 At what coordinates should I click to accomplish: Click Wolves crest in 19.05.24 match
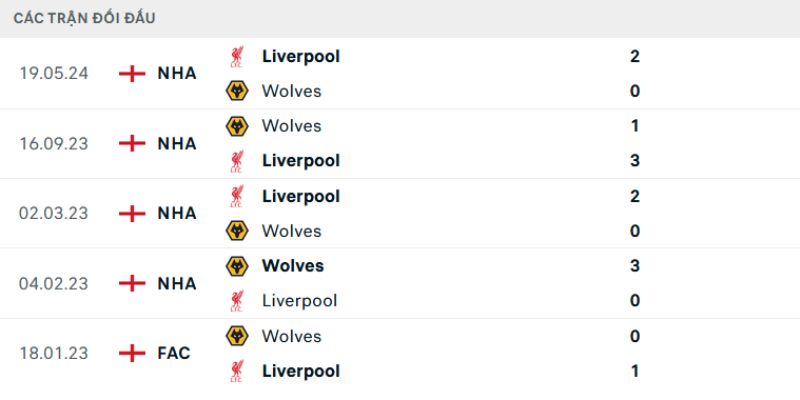coord(237,91)
